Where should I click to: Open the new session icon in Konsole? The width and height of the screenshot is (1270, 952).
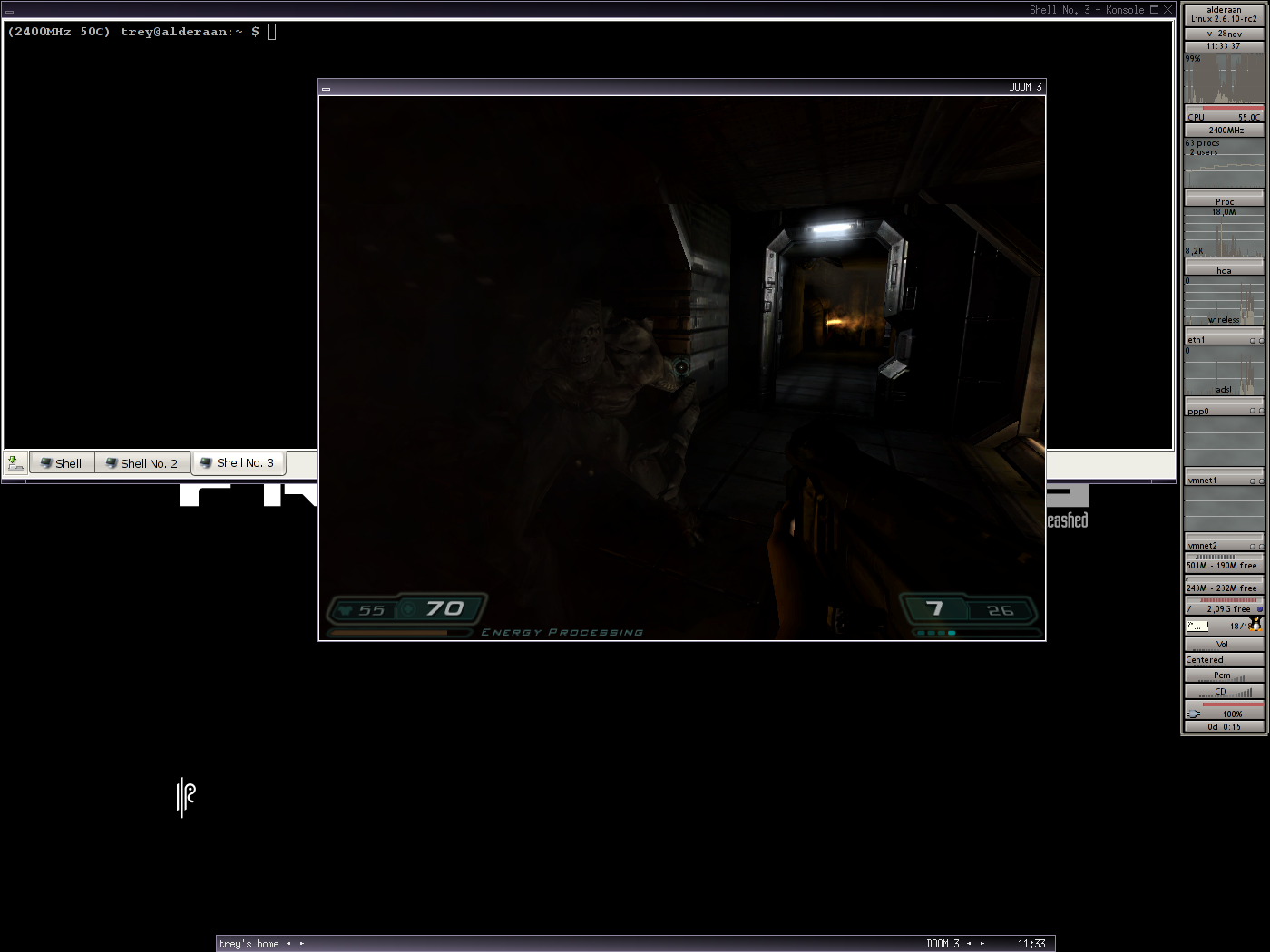15,463
